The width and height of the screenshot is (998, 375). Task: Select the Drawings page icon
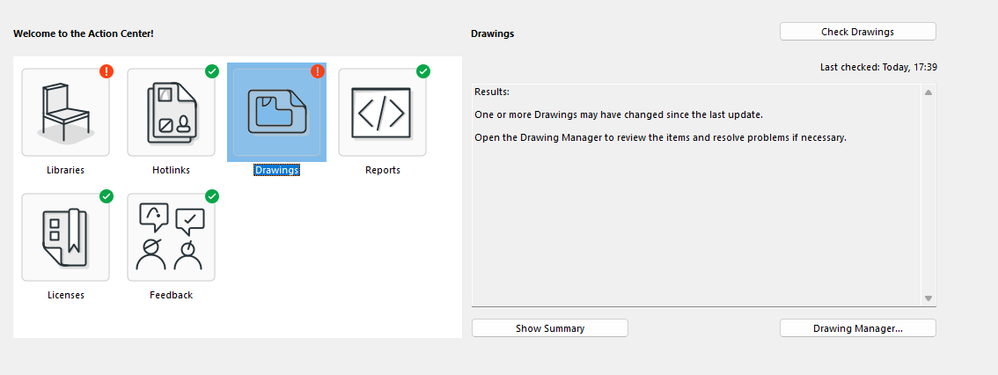pos(277,113)
